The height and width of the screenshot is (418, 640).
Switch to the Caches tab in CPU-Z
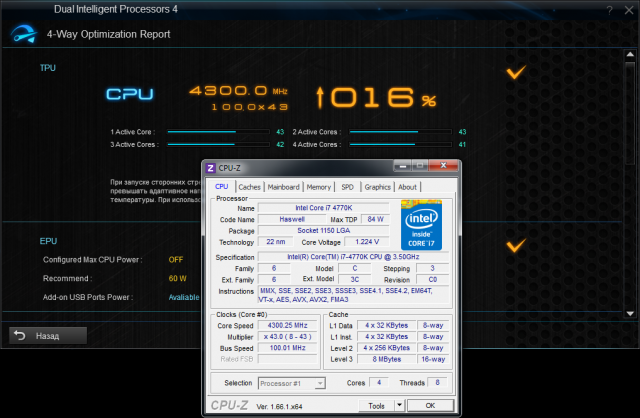tap(249, 187)
